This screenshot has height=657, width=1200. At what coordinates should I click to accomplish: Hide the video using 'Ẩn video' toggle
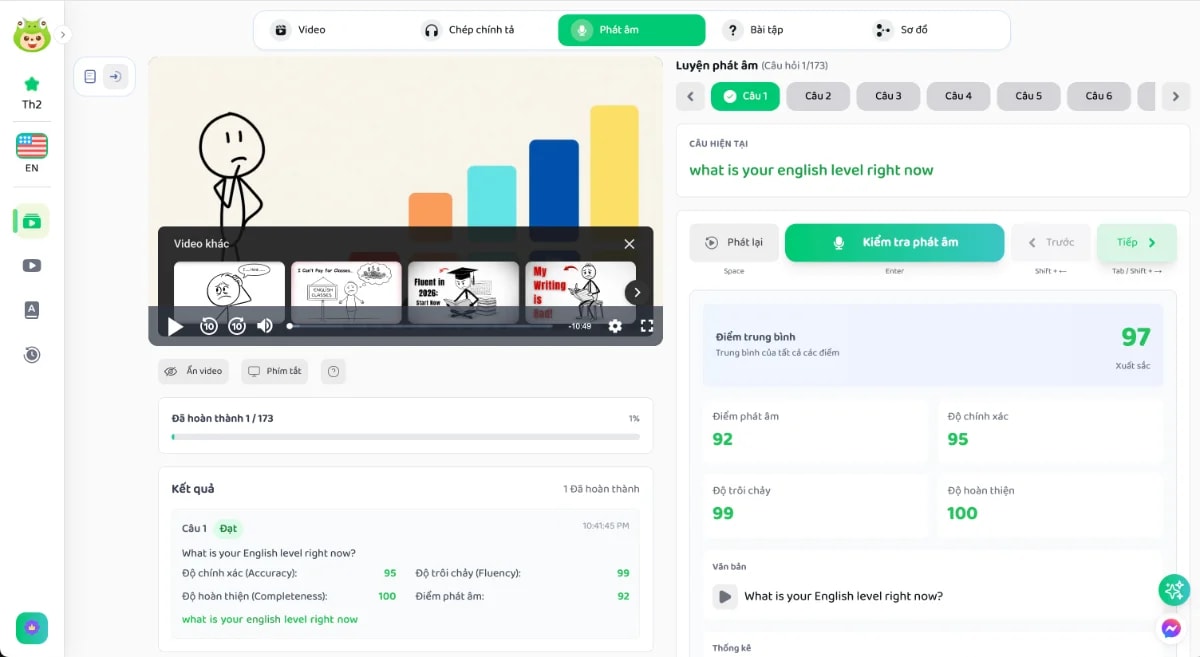click(193, 371)
